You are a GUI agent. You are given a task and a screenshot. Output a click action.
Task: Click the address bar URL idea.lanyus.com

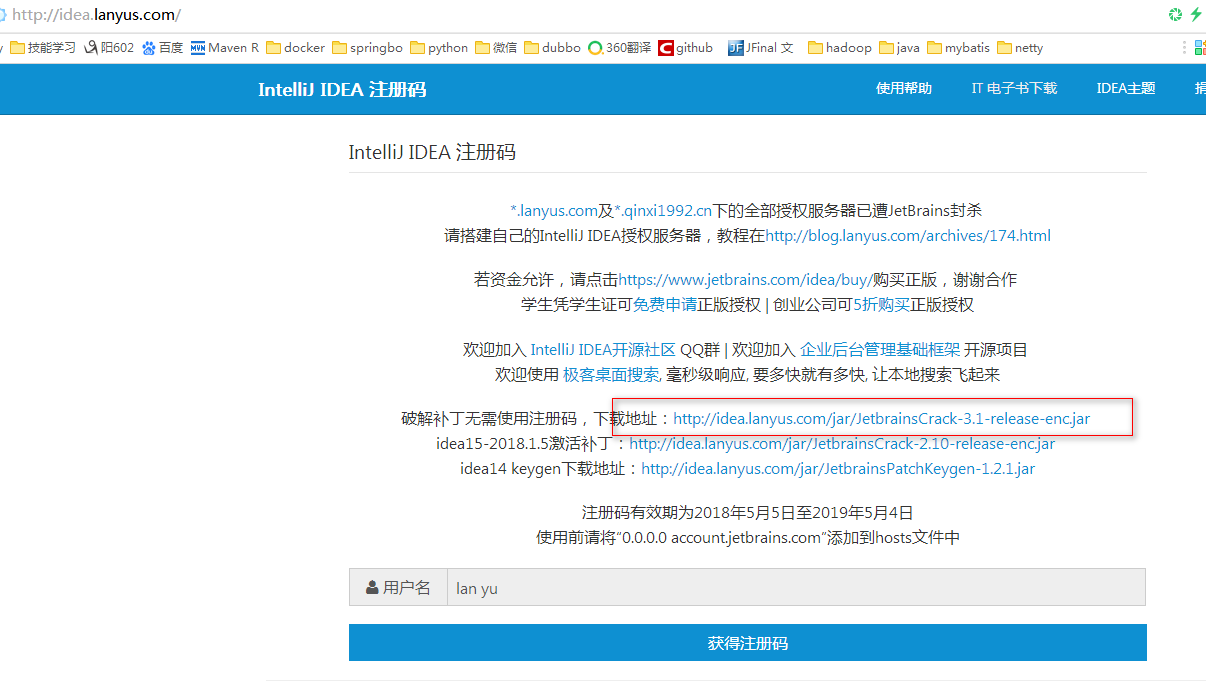[x=96, y=15]
